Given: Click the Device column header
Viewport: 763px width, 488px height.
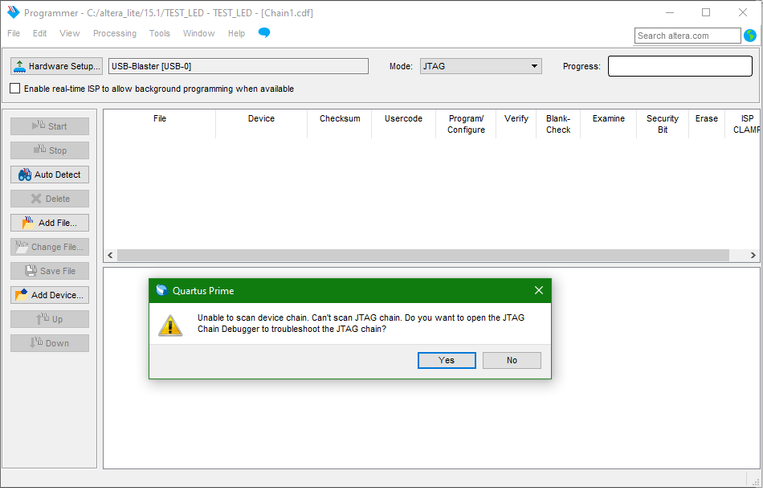Looking at the screenshot, I should (x=261, y=119).
